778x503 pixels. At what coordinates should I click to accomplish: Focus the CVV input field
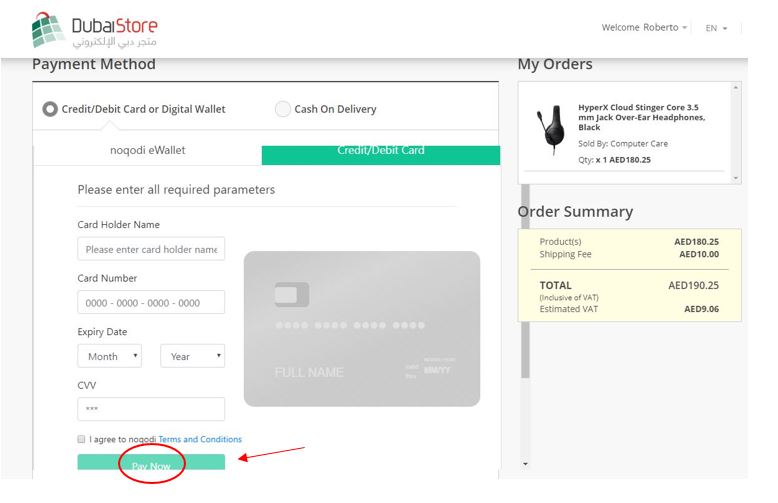[x=151, y=409]
